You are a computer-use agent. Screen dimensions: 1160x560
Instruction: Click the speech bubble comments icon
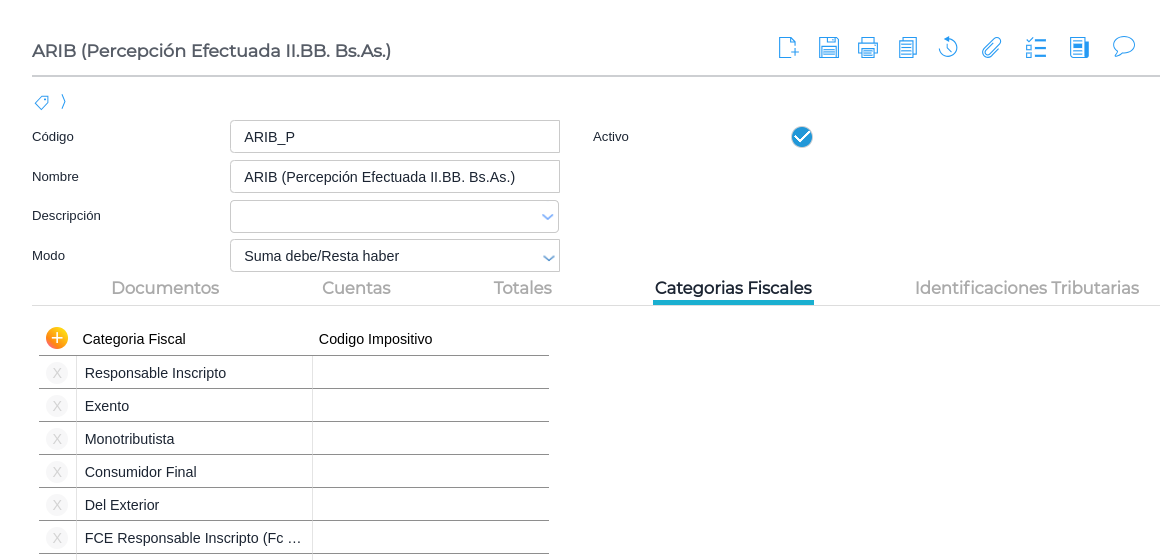pyautogui.click(x=1124, y=46)
